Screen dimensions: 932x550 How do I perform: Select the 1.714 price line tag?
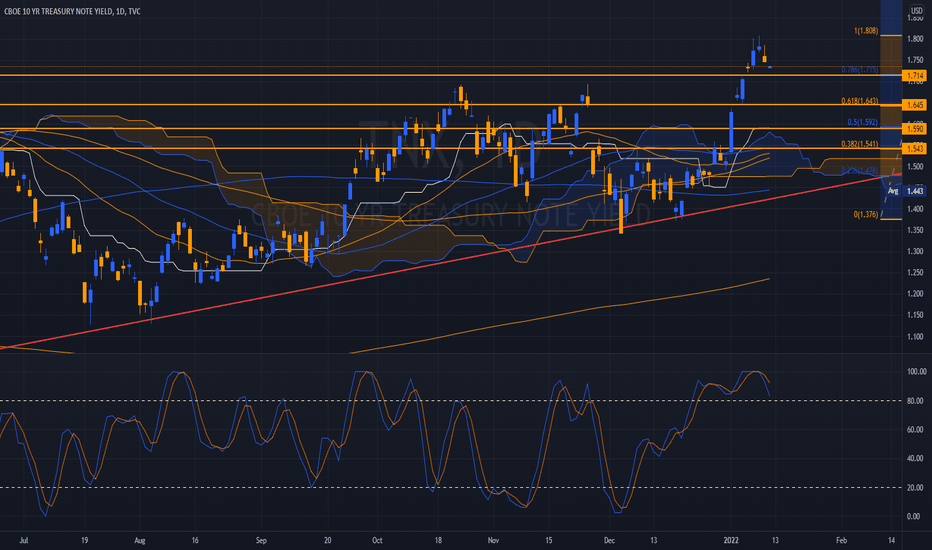click(x=914, y=76)
